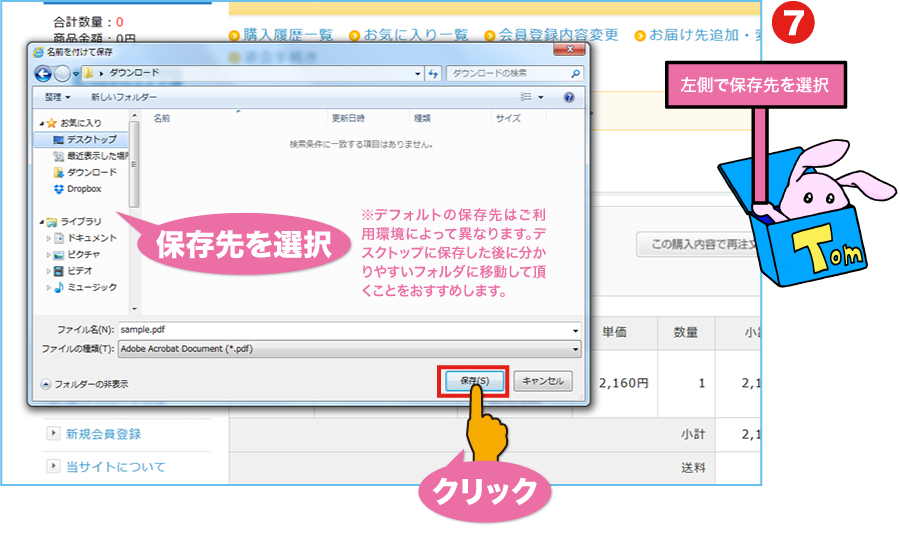Click the Dropbox logo icon
This screenshot has width=900, height=541.
pyautogui.click(x=59, y=189)
